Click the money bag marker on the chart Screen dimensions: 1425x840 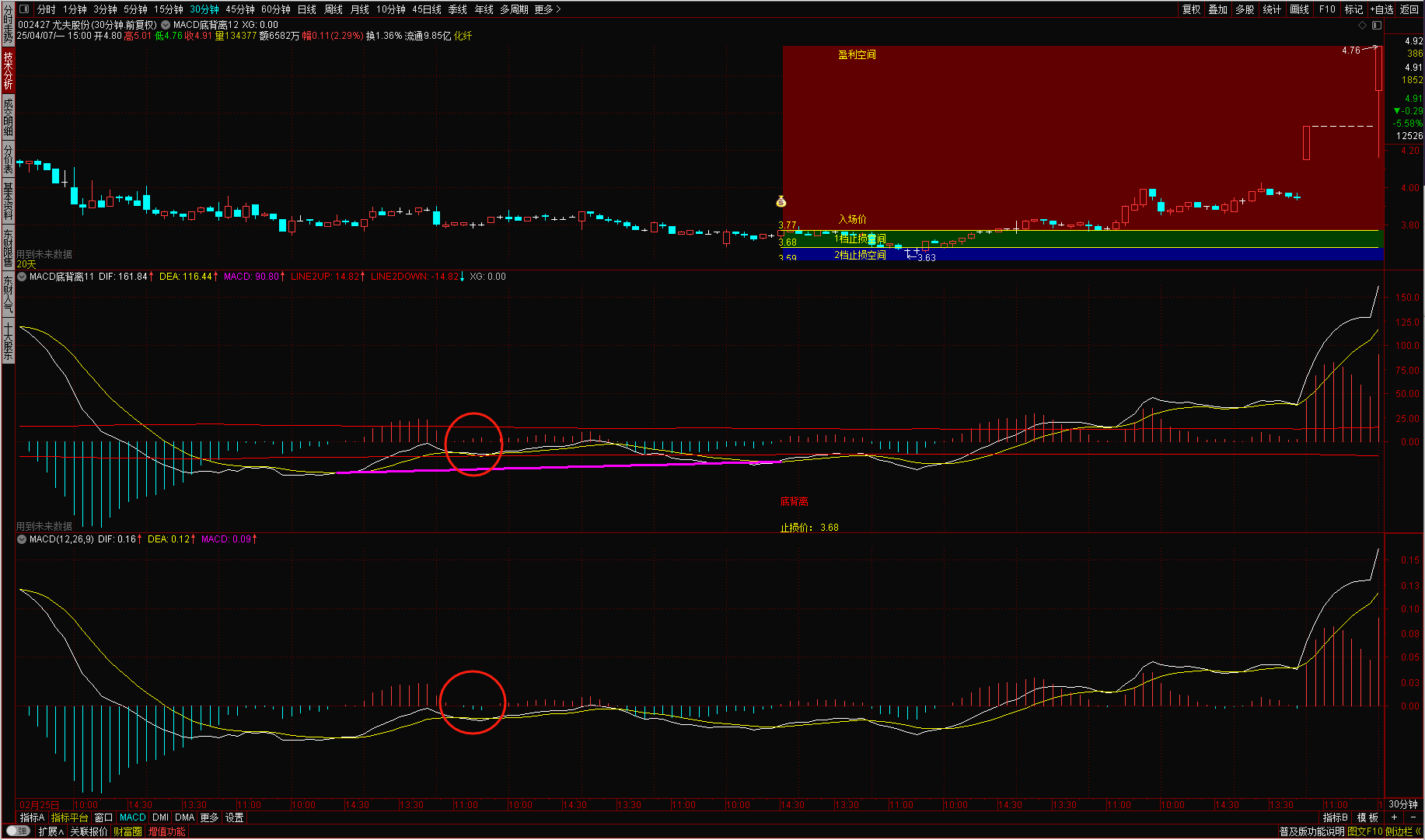point(781,202)
